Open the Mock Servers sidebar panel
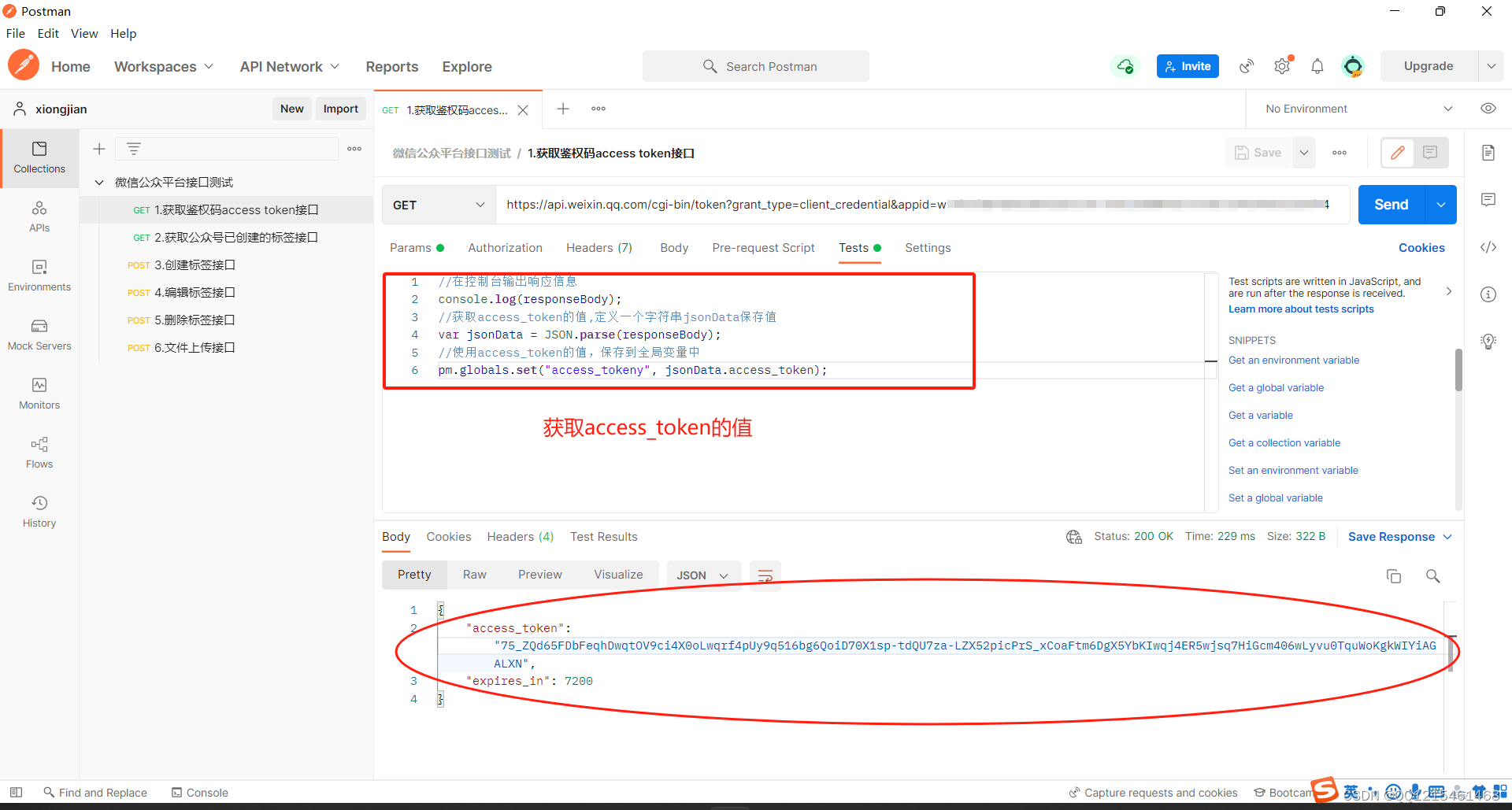The height and width of the screenshot is (810, 1512). (x=39, y=335)
